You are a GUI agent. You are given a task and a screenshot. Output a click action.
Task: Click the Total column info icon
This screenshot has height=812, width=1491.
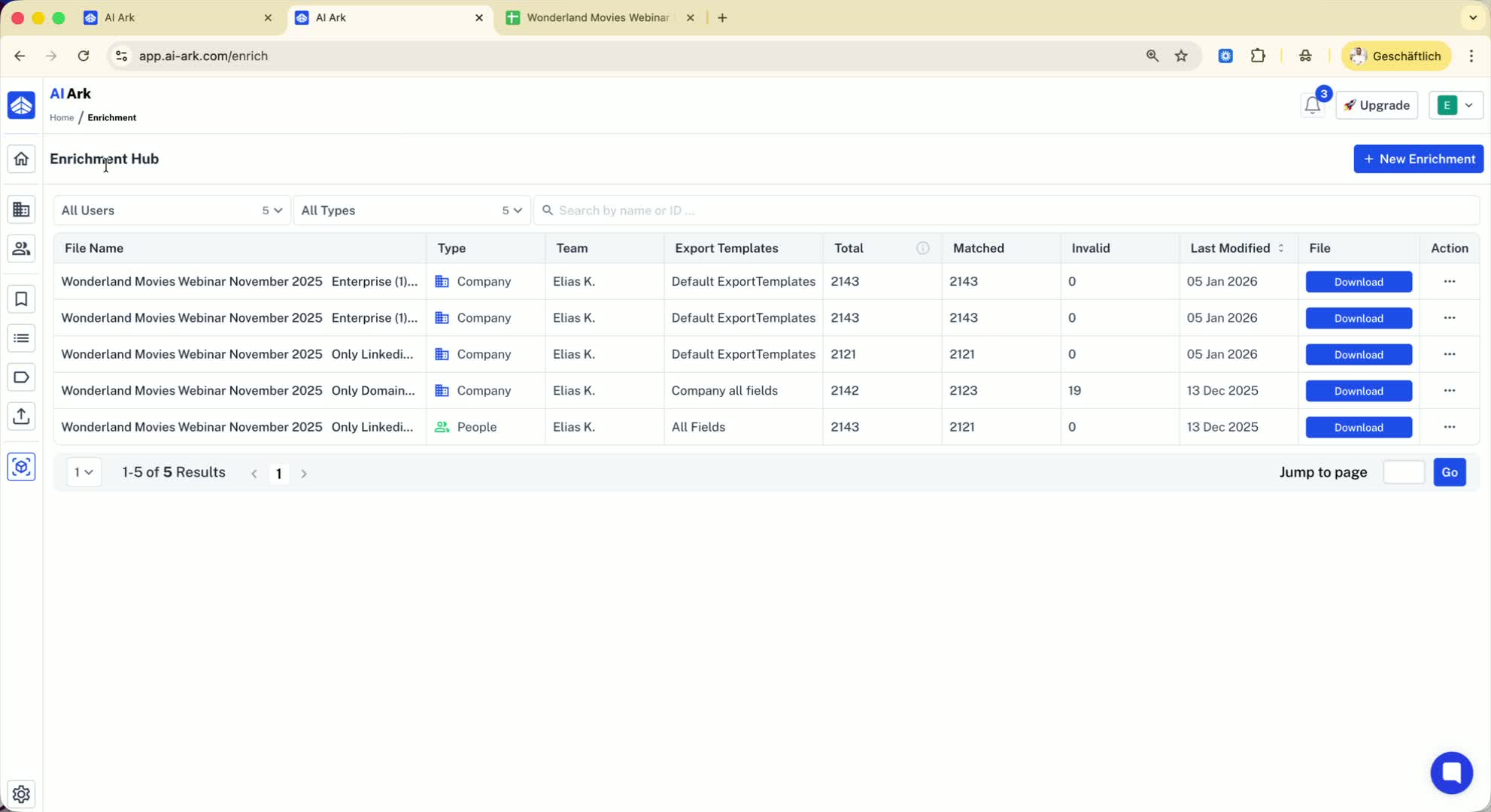point(922,248)
